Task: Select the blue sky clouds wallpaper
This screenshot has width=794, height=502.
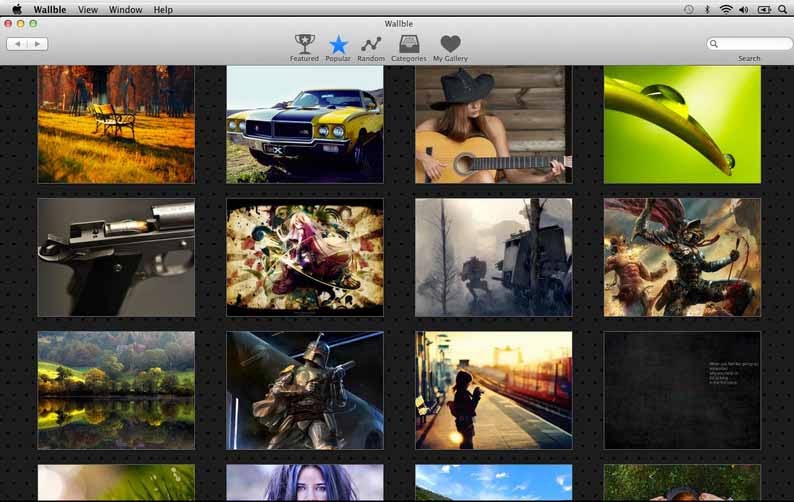Action: (x=494, y=483)
